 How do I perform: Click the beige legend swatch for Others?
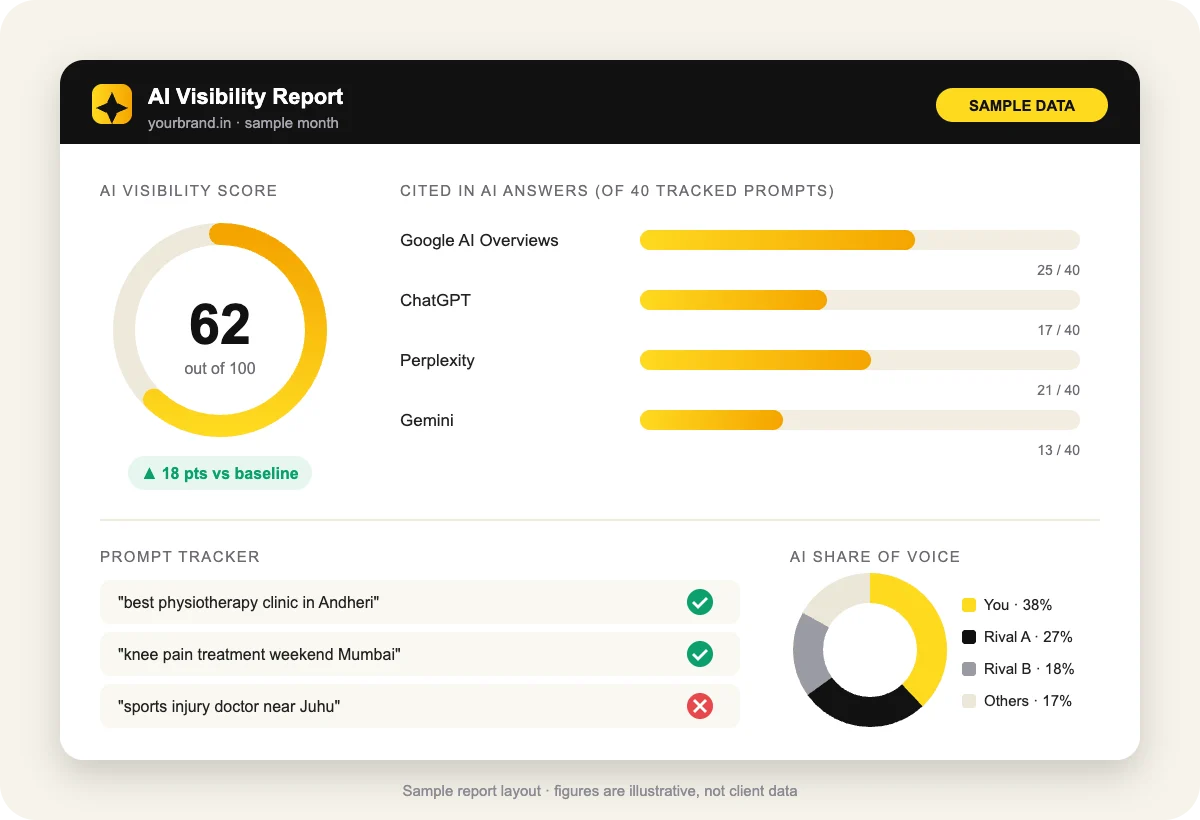pos(968,701)
